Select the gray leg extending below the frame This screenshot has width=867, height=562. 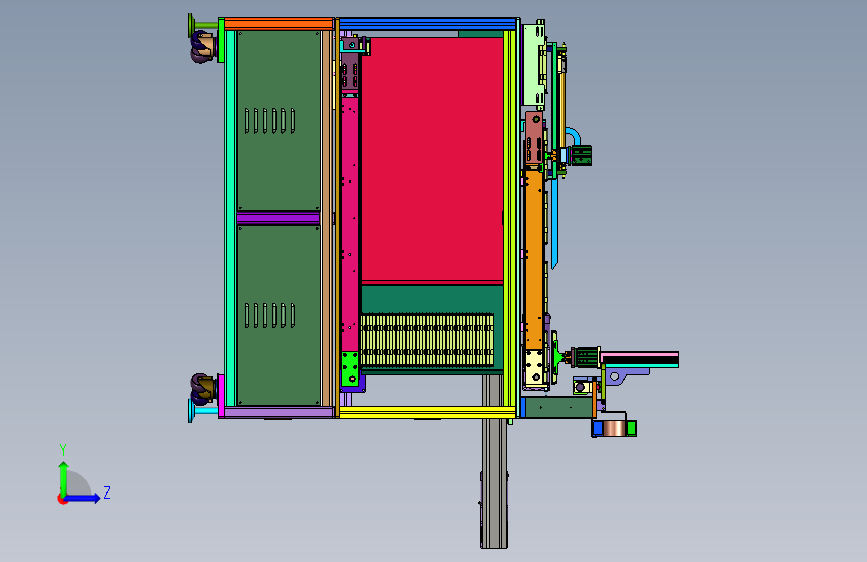pyautogui.click(x=494, y=461)
